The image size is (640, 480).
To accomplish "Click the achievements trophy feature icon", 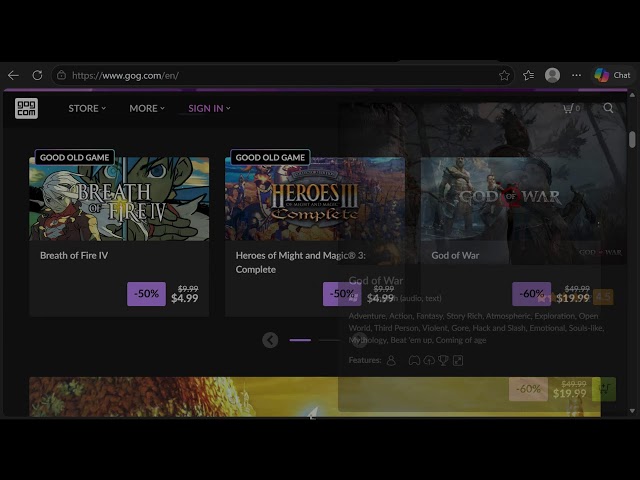I will 443,360.
